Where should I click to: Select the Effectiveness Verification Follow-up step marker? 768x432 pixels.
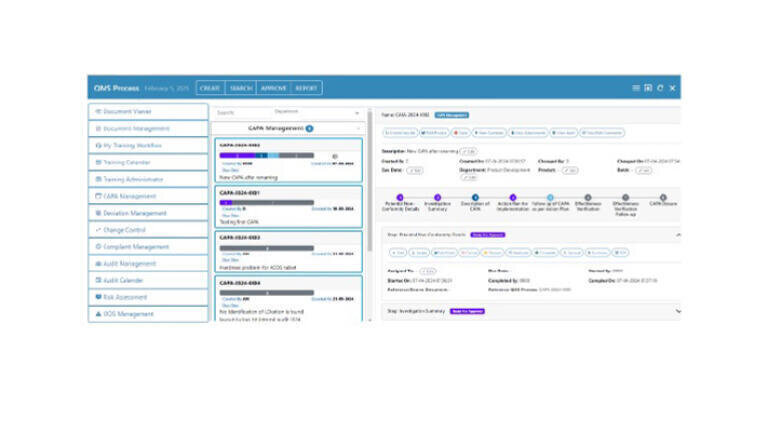click(625, 198)
